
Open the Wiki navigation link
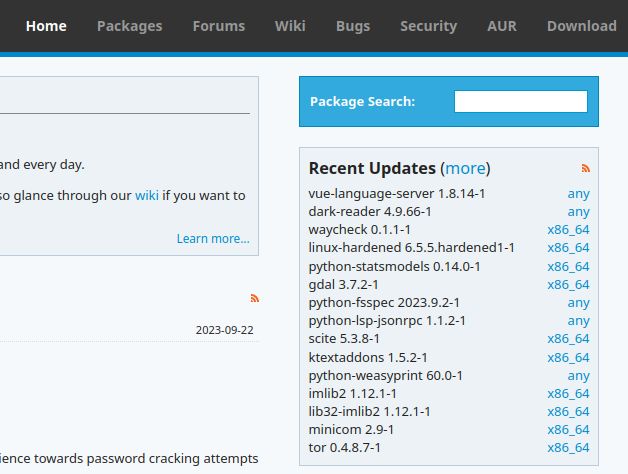tap(290, 26)
